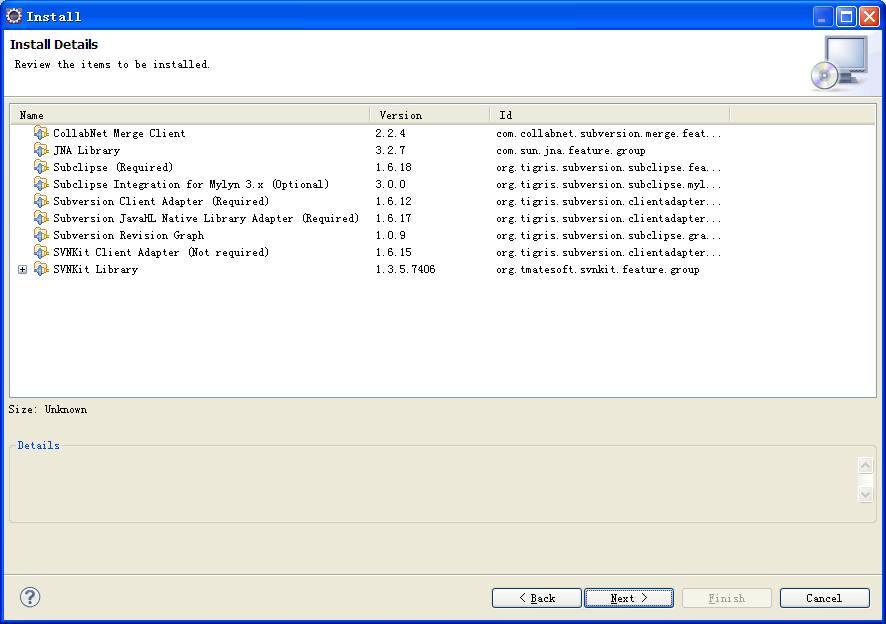The height and width of the screenshot is (624, 886).
Task: Close the Install window
Action: (x=869, y=16)
